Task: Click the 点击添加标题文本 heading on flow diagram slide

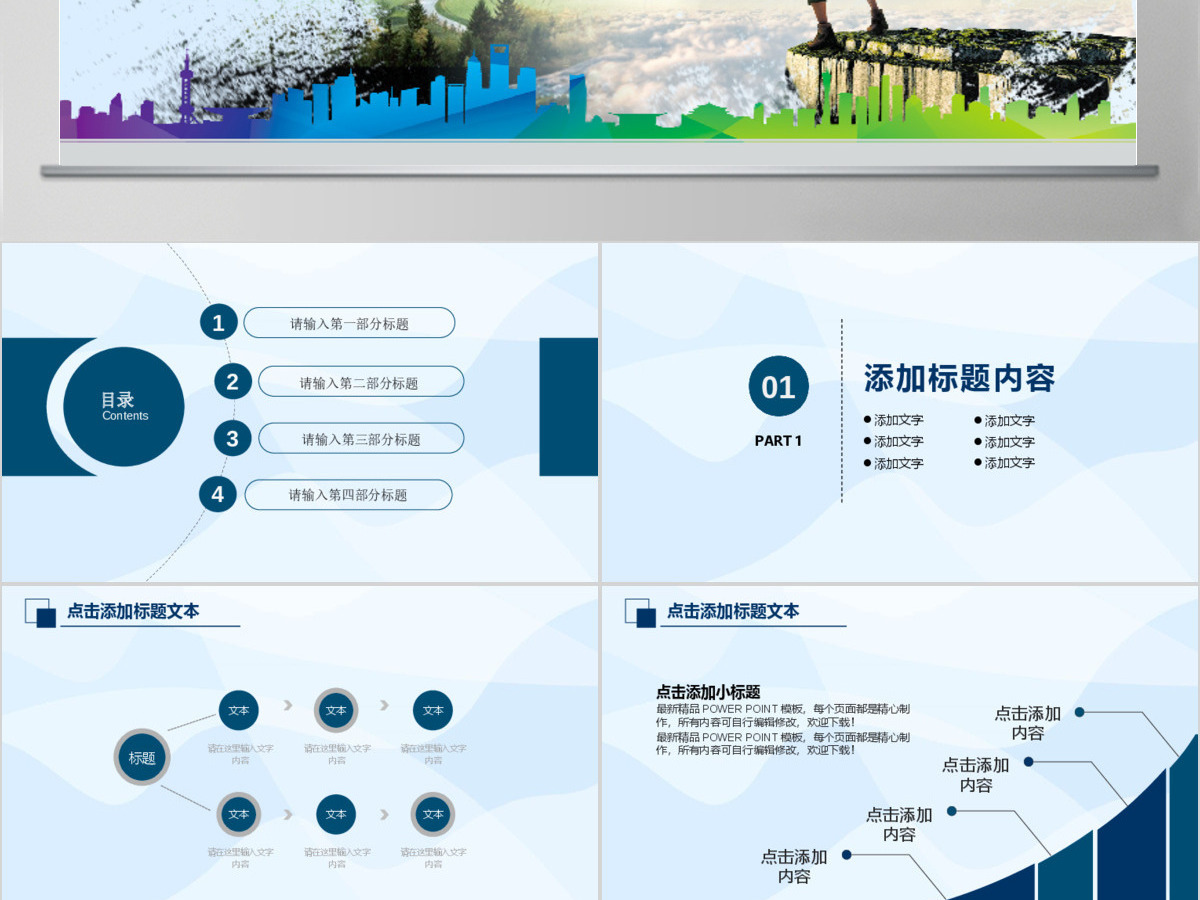Action: pyautogui.click(x=133, y=611)
